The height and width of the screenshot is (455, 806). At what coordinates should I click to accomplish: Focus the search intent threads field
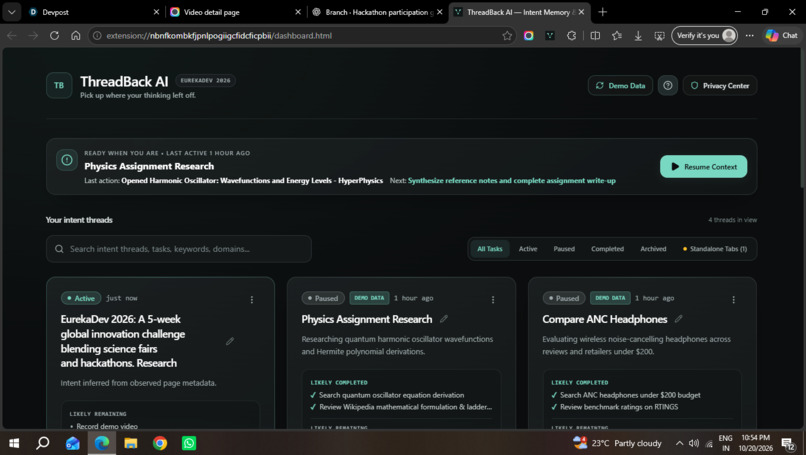(x=178, y=249)
